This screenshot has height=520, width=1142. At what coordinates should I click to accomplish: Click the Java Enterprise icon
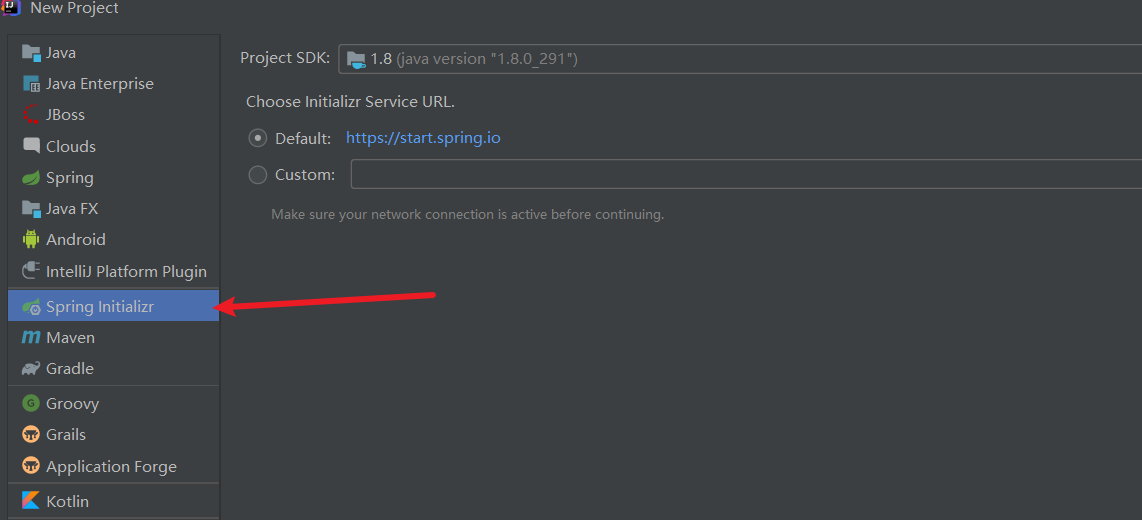[x=31, y=84]
